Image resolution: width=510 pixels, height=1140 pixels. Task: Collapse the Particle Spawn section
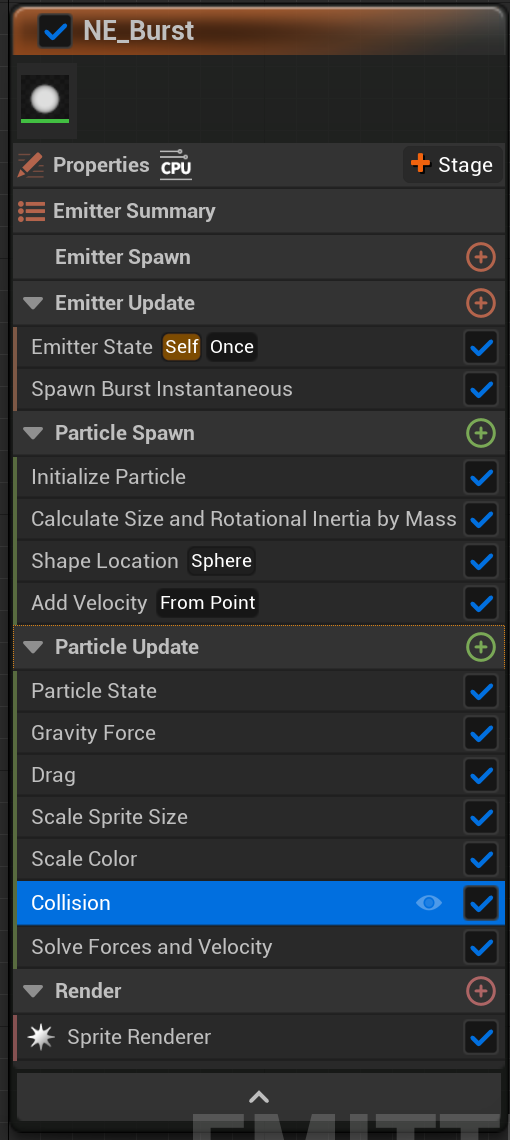33,433
